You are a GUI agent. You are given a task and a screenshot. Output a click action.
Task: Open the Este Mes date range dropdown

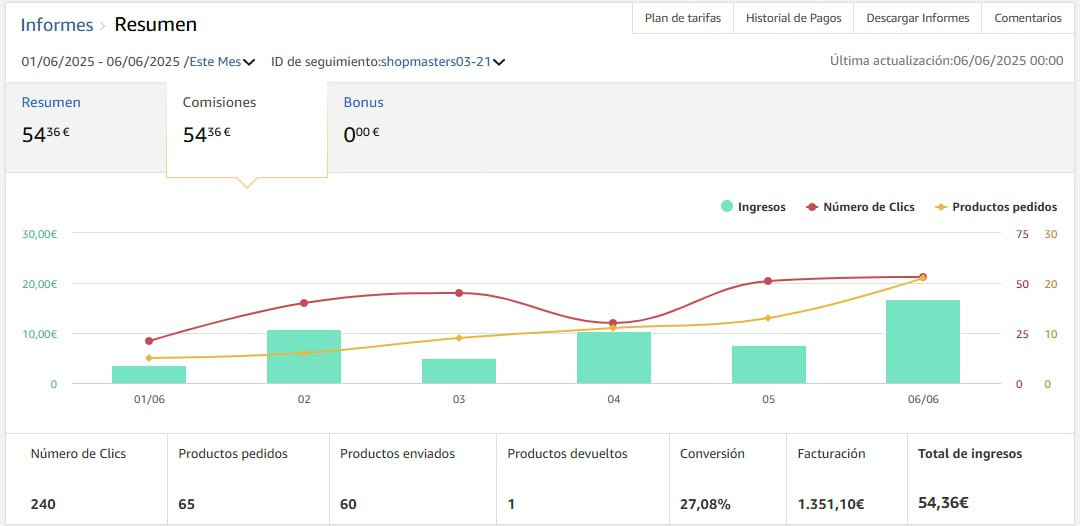[222, 62]
